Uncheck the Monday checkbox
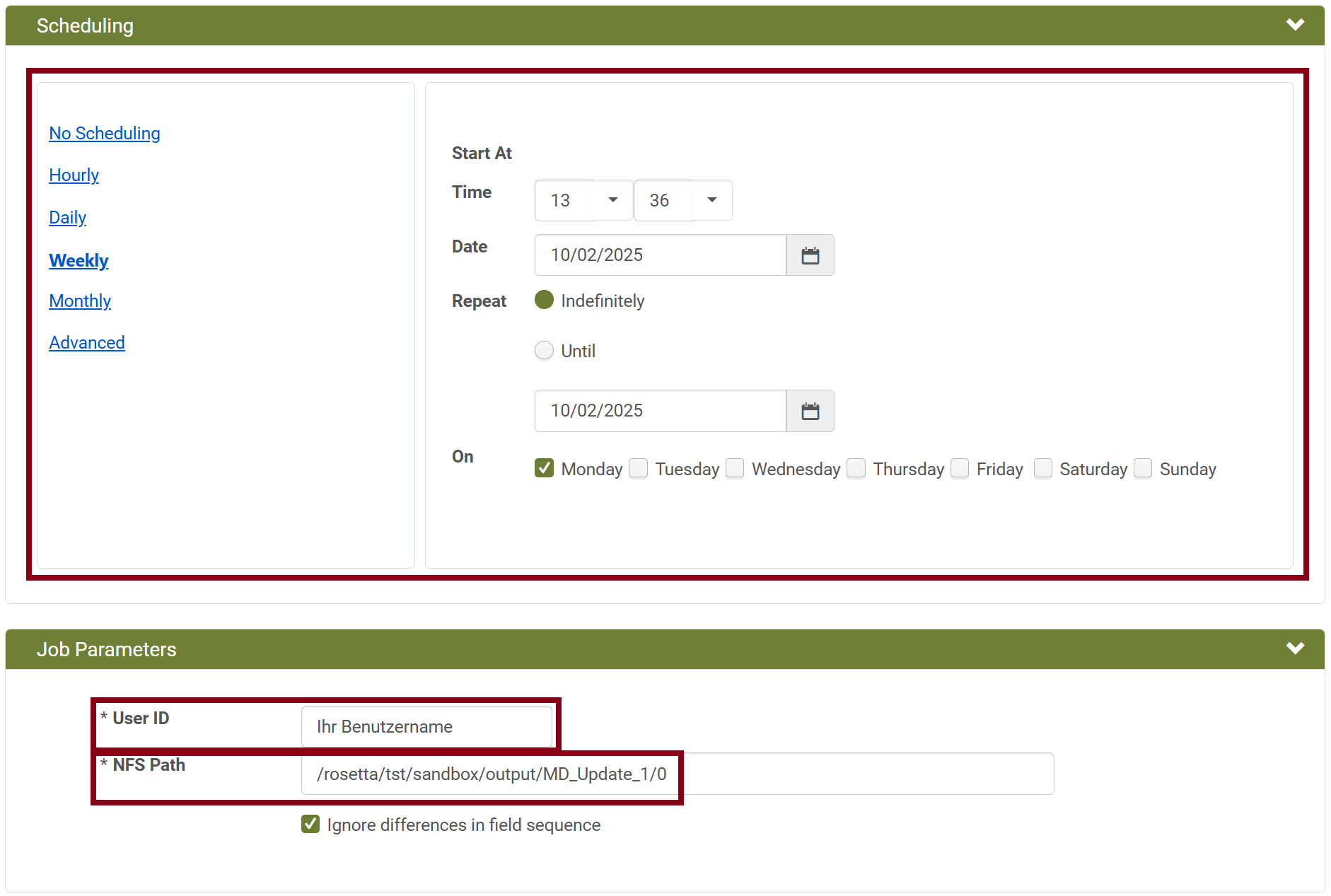 pos(544,468)
